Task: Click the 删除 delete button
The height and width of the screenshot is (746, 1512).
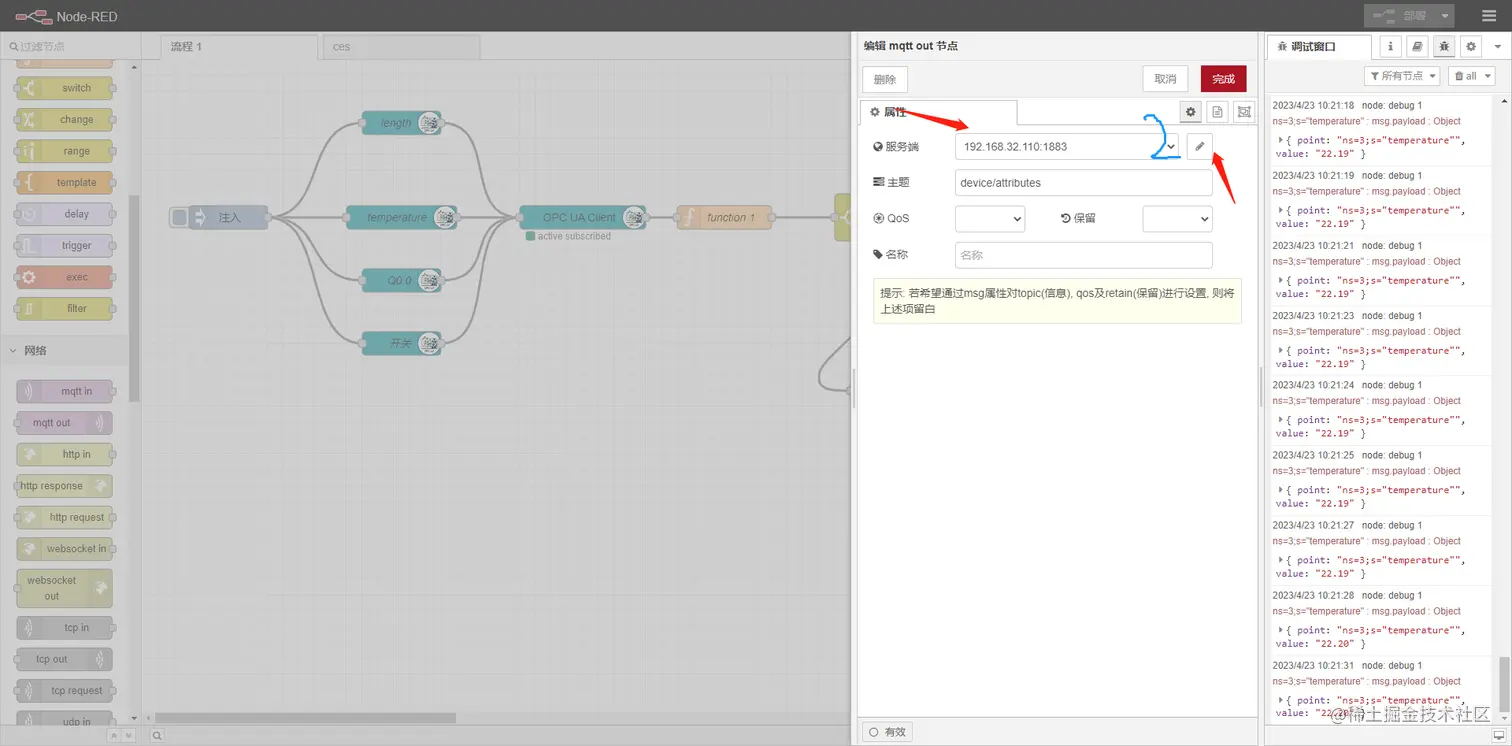Action: tap(885, 79)
